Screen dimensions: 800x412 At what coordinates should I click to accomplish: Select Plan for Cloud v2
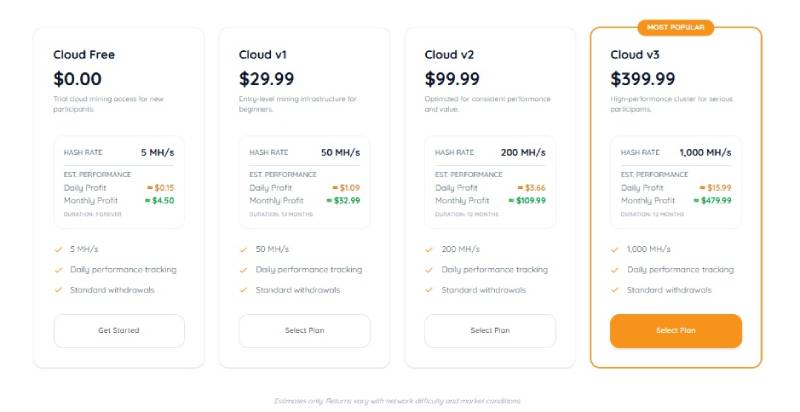[490, 331]
